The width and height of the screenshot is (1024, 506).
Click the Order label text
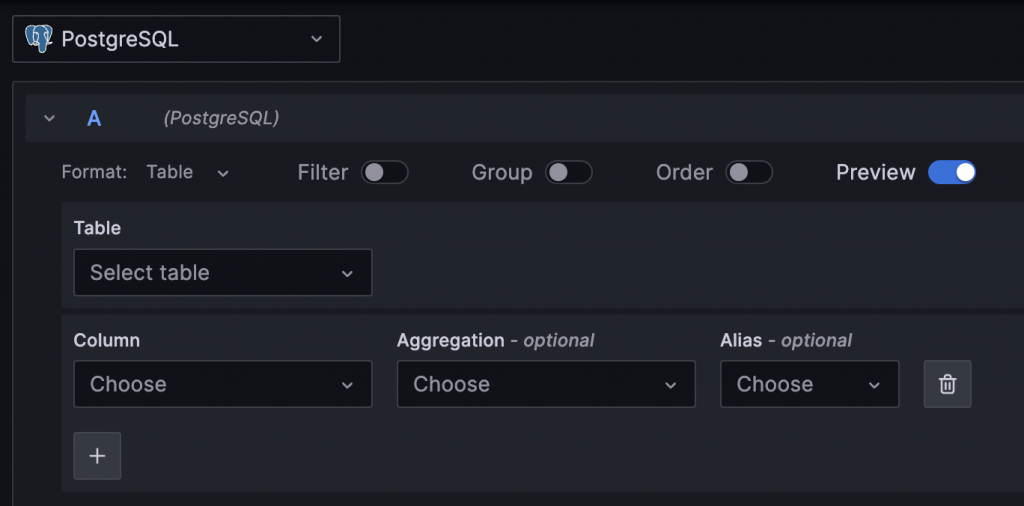tap(684, 172)
